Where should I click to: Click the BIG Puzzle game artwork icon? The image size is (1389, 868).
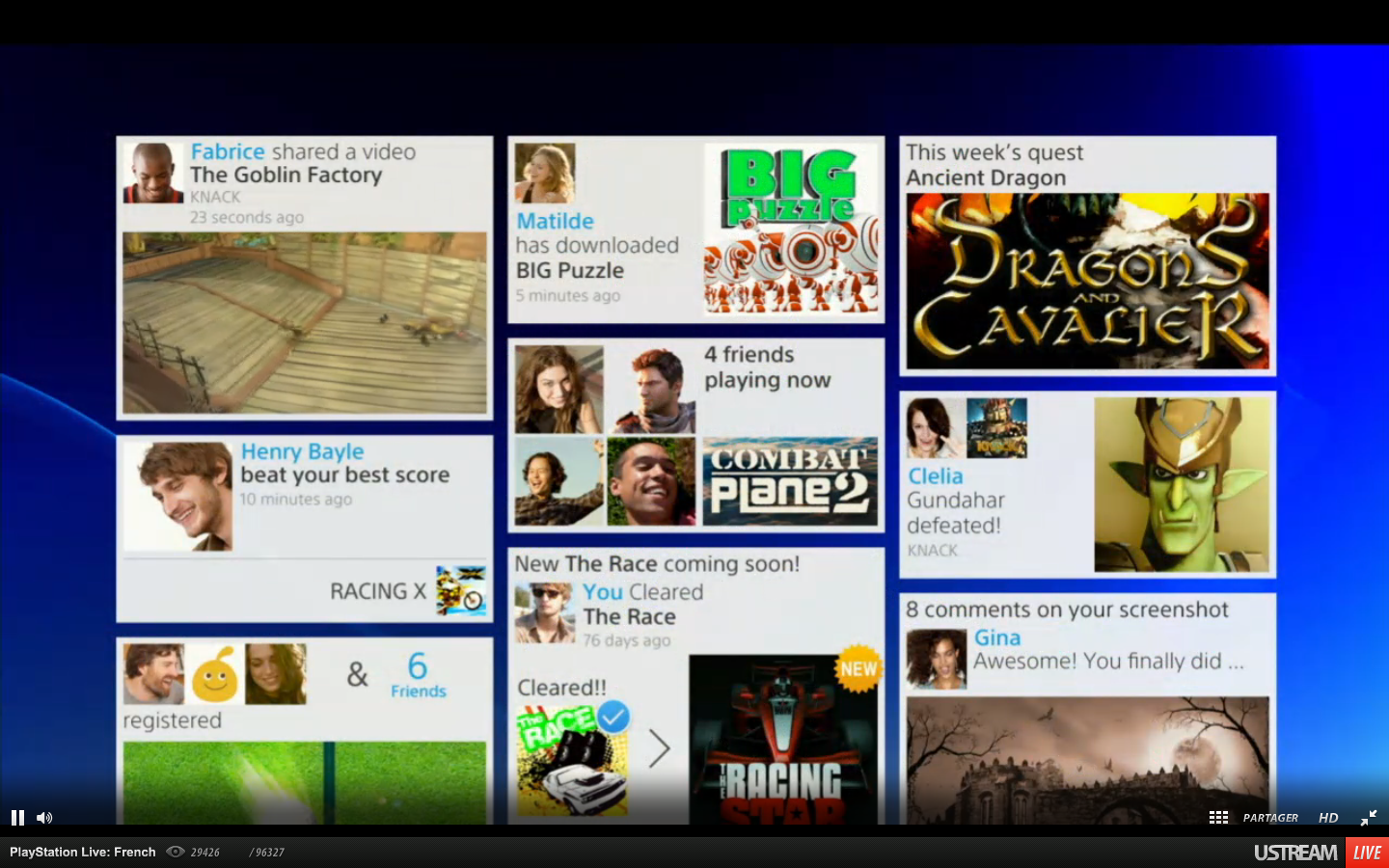click(x=792, y=229)
